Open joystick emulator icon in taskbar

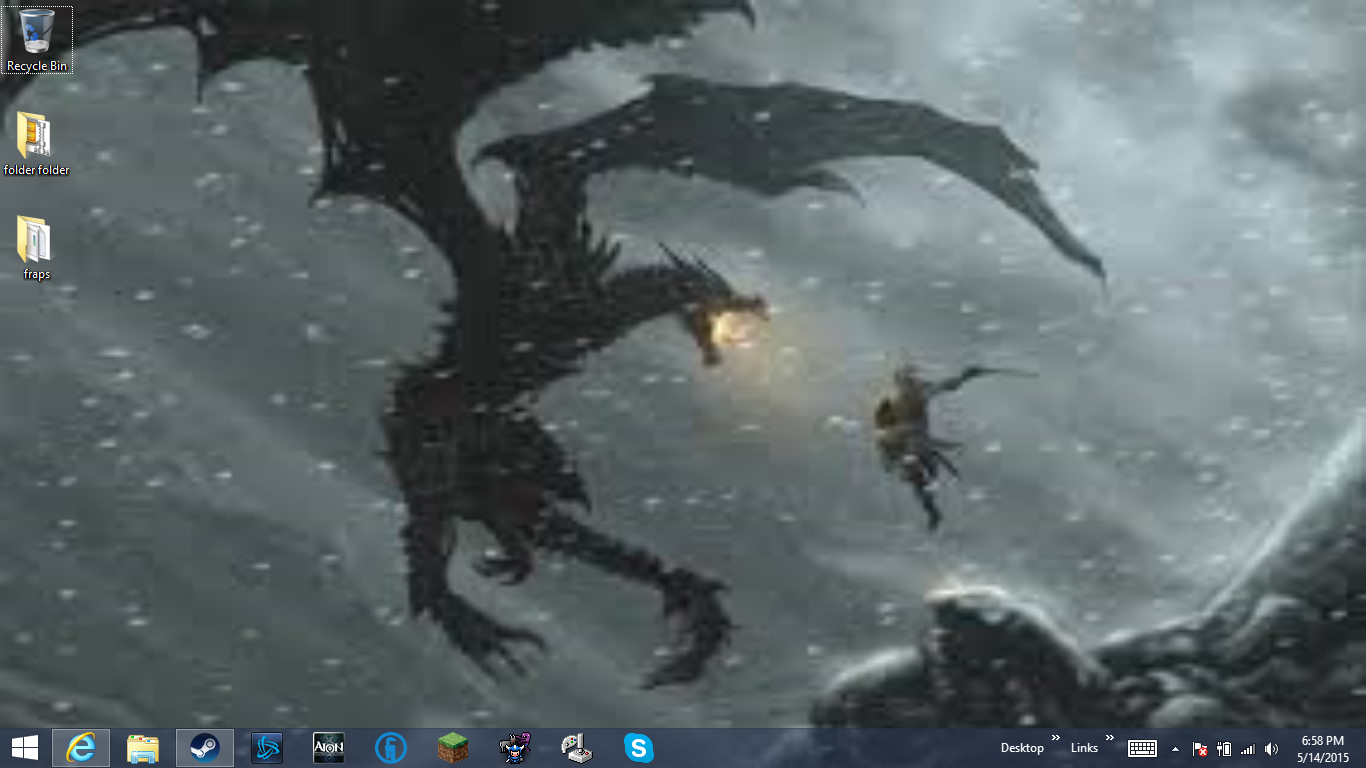tap(577, 748)
